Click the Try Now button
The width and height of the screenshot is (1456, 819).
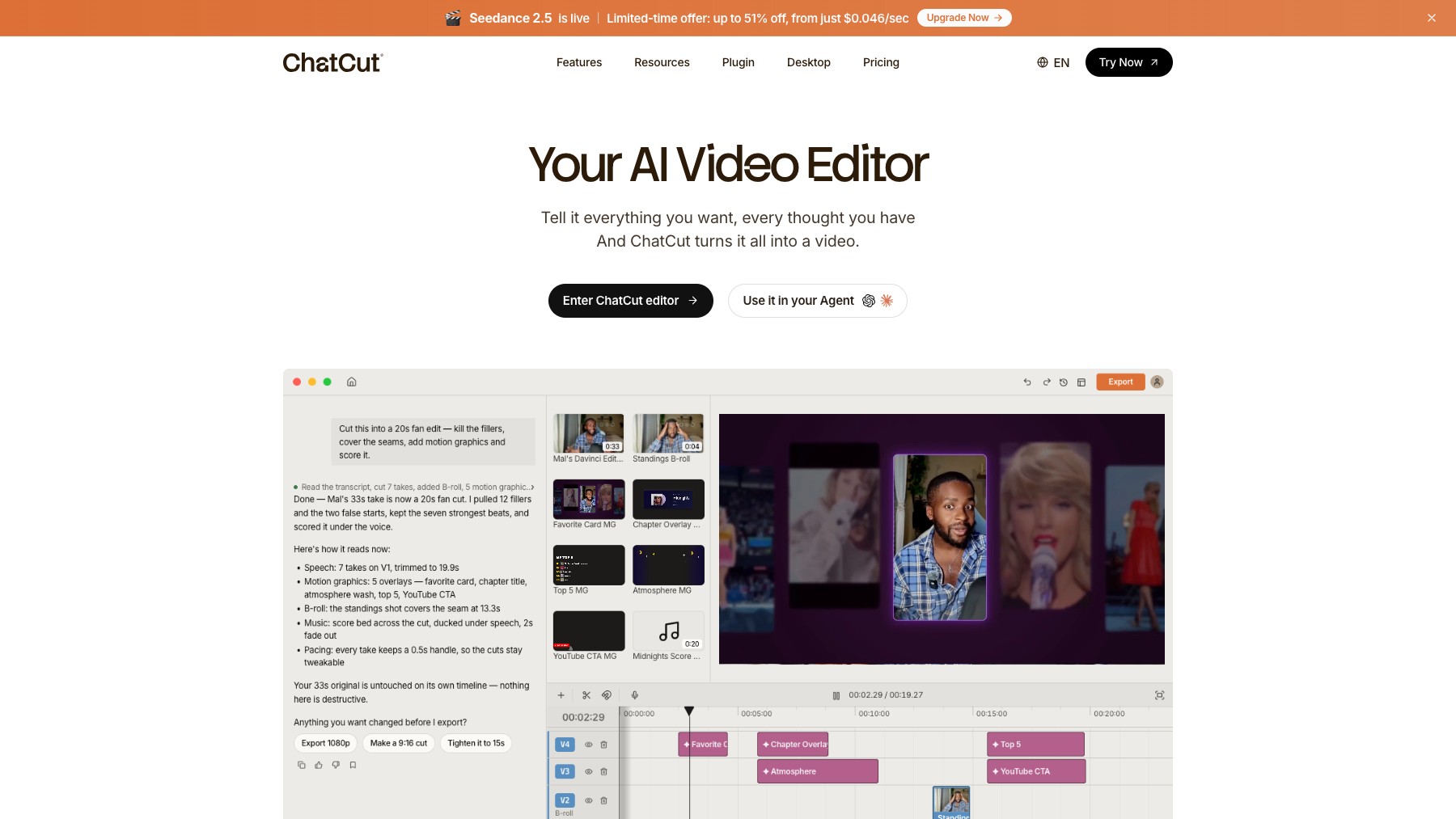pos(1129,62)
